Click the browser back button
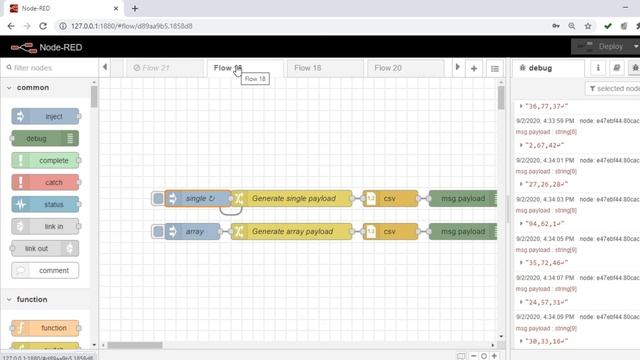640x360 pixels. [11, 26]
